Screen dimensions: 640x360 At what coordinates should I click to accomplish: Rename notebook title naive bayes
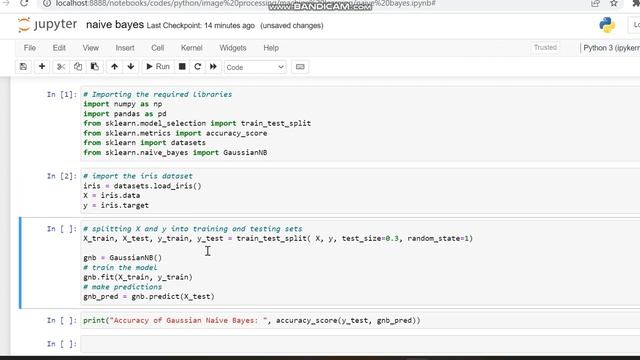point(115,25)
